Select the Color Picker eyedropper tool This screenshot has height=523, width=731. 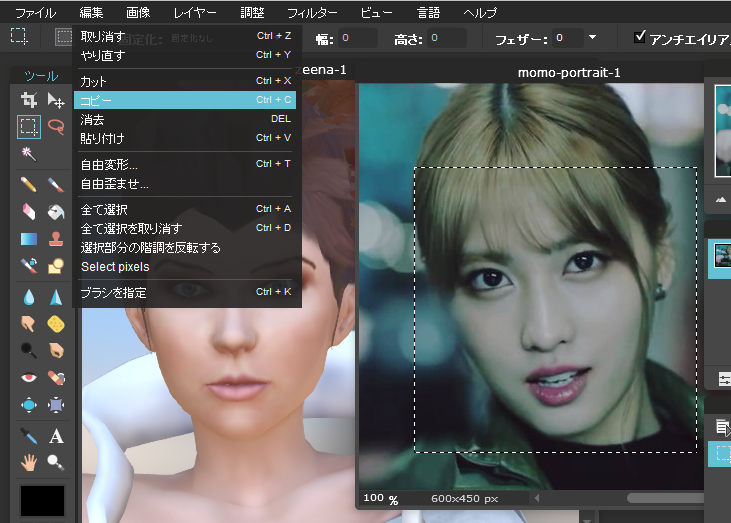tap(29, 436)
